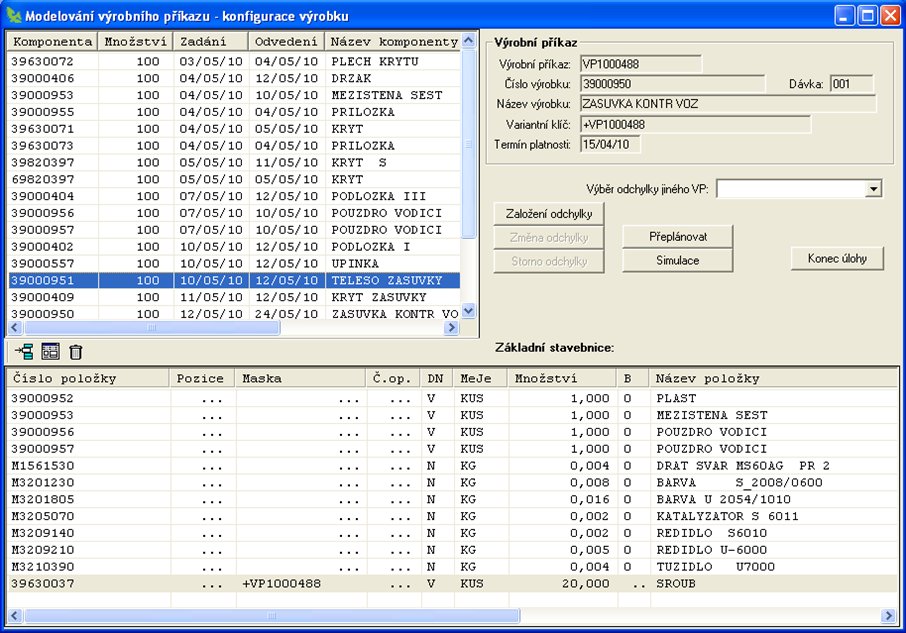Select component row 39000557 UPINKA
The image size is (906, 633).
pos(234,263)
